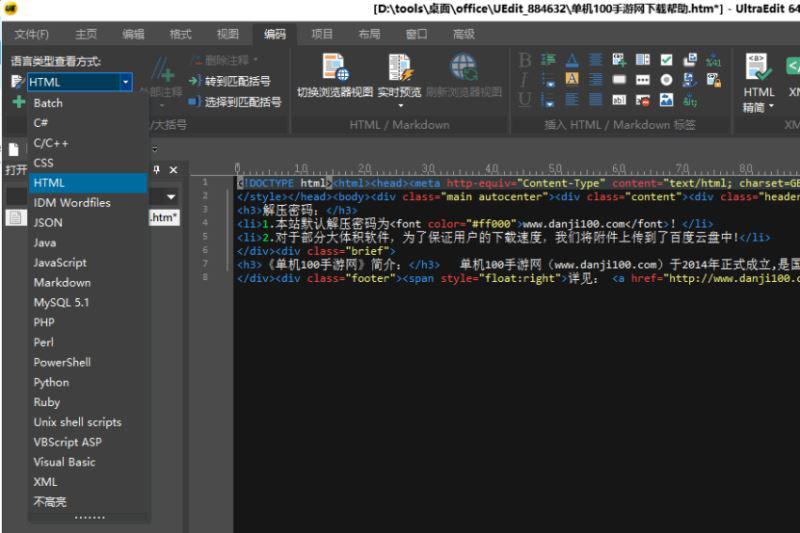Image resolution: width=800 pixels, height=533 pixels.
Task: Click the font color A icon with blue underline
Action: 572,60
